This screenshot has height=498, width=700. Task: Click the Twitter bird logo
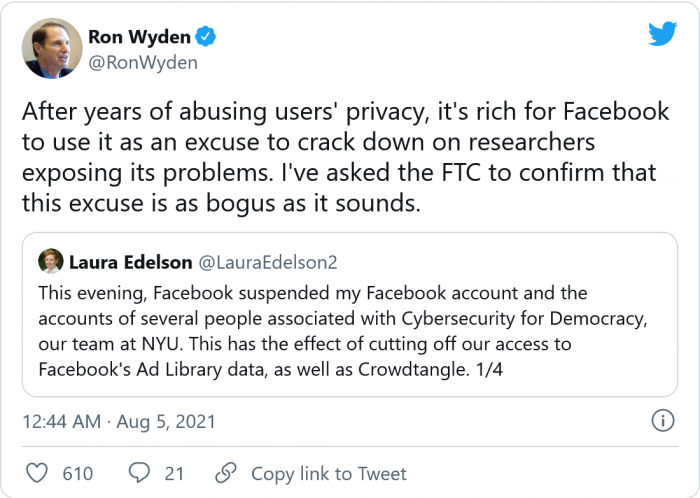click(662, 34)
